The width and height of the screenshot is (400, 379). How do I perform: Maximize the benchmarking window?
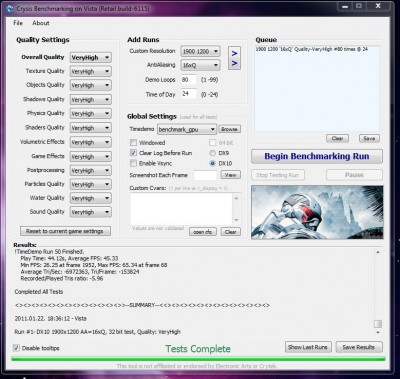[359, 6]
